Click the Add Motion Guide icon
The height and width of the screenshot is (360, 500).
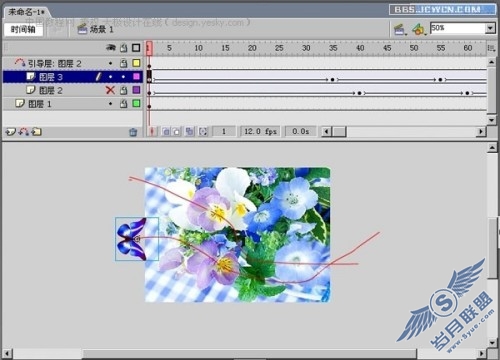point(23,132)
